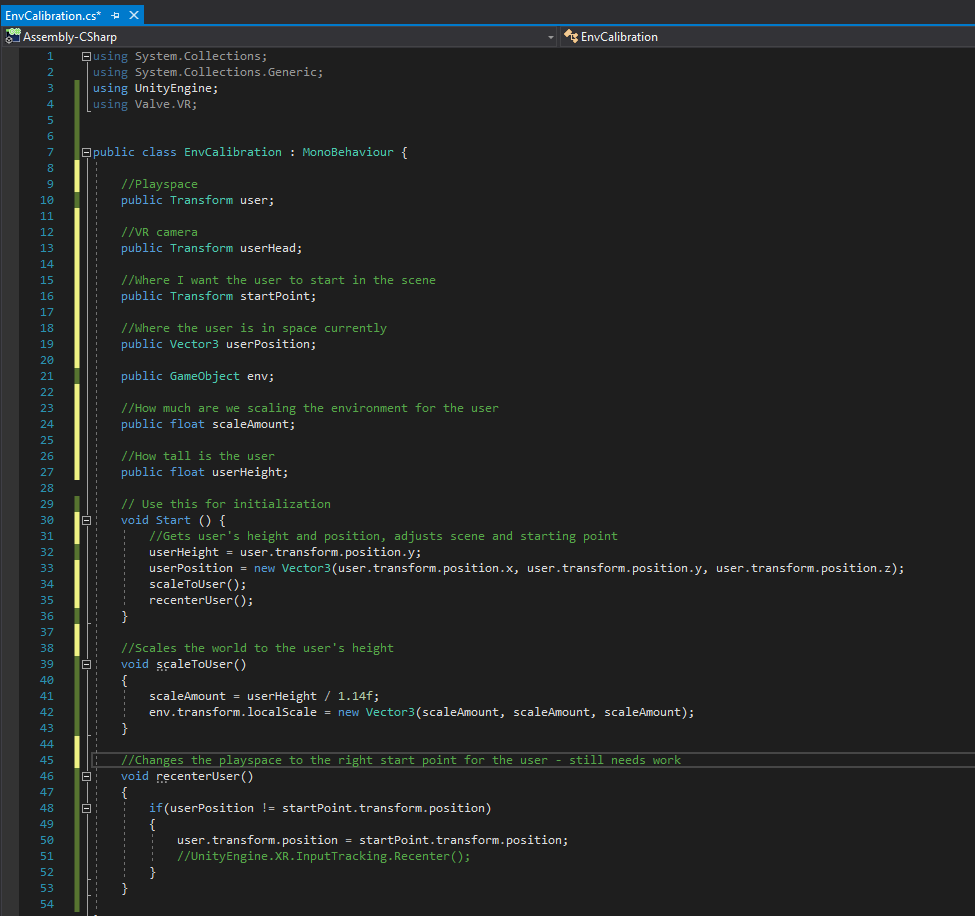Collapse the EnvCalibration class outline at line 7
The height and width of the screenshot is (916, 975).
(x=86, y=152)
